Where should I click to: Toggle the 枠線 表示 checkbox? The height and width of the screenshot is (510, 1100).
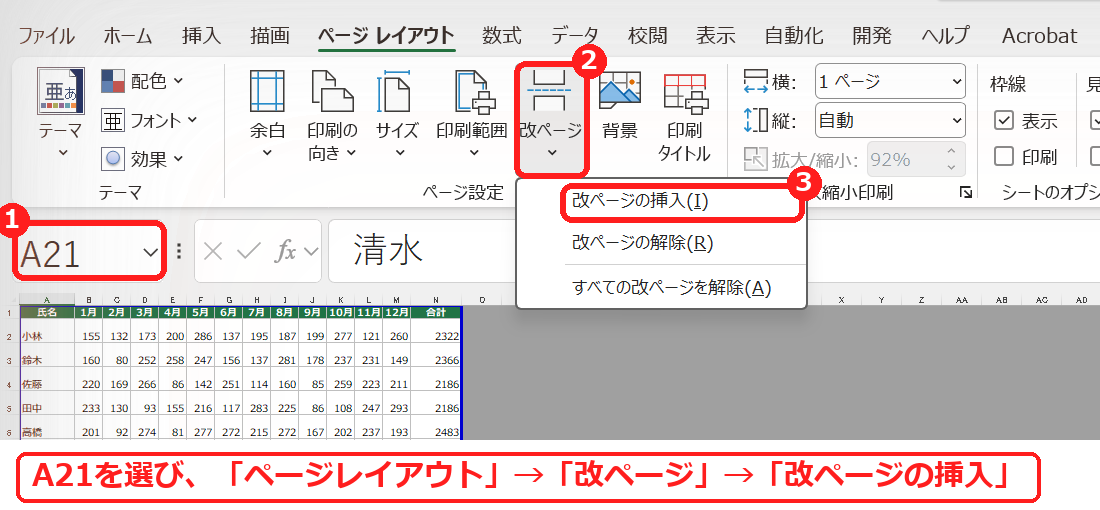[1004, 121]
